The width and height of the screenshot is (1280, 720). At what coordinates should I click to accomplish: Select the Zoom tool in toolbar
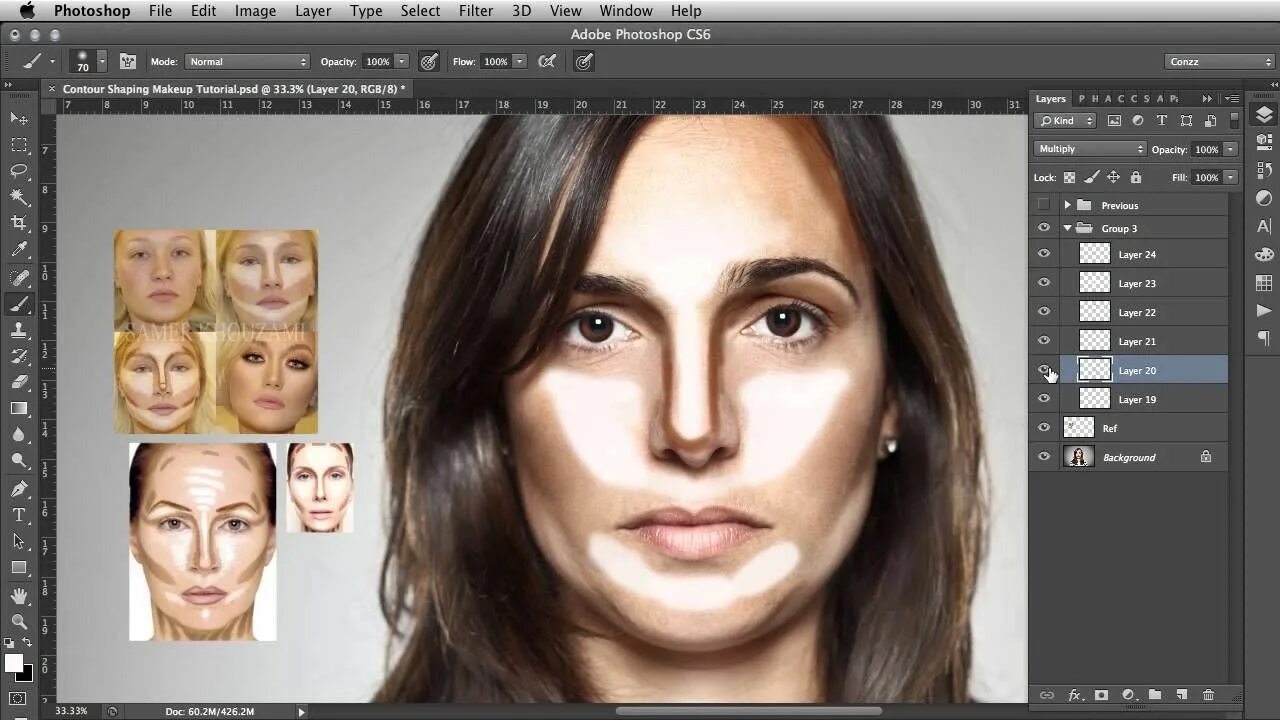[x=19, y=621]
